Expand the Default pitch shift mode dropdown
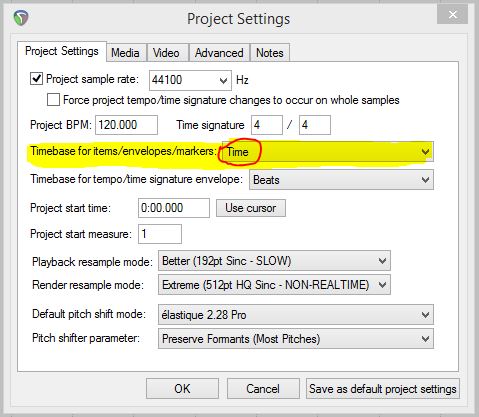 [296, 315]
